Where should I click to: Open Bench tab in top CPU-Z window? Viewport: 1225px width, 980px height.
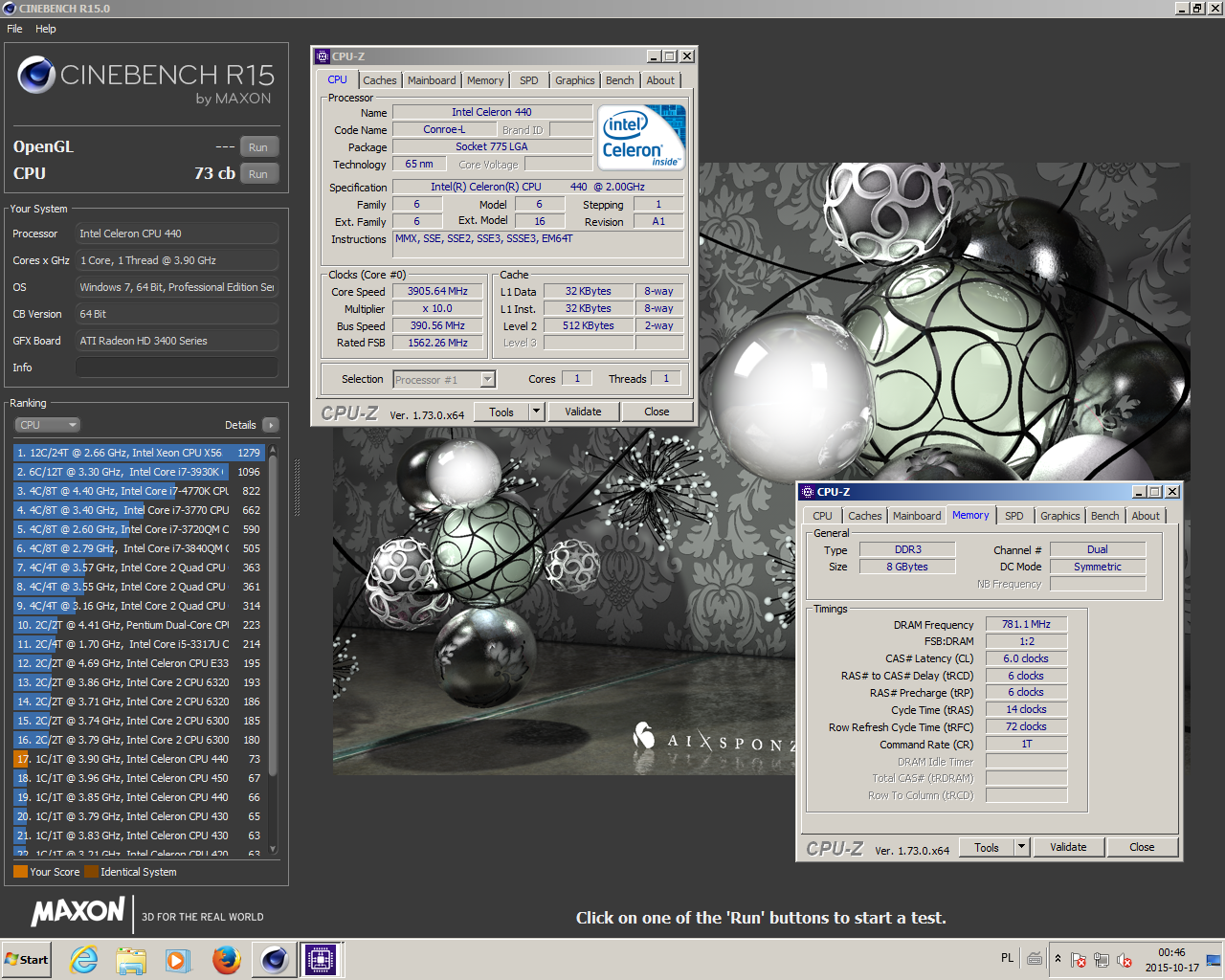pyautogui.click(x=620, y=80)
